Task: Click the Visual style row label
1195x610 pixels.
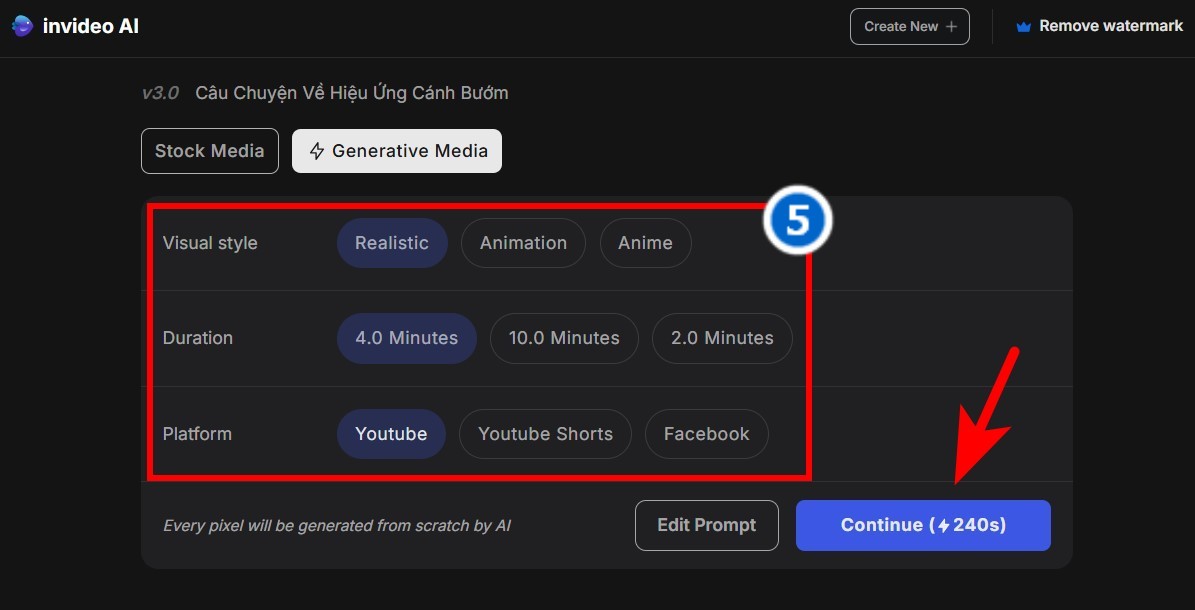Action: tap(210, 243)
